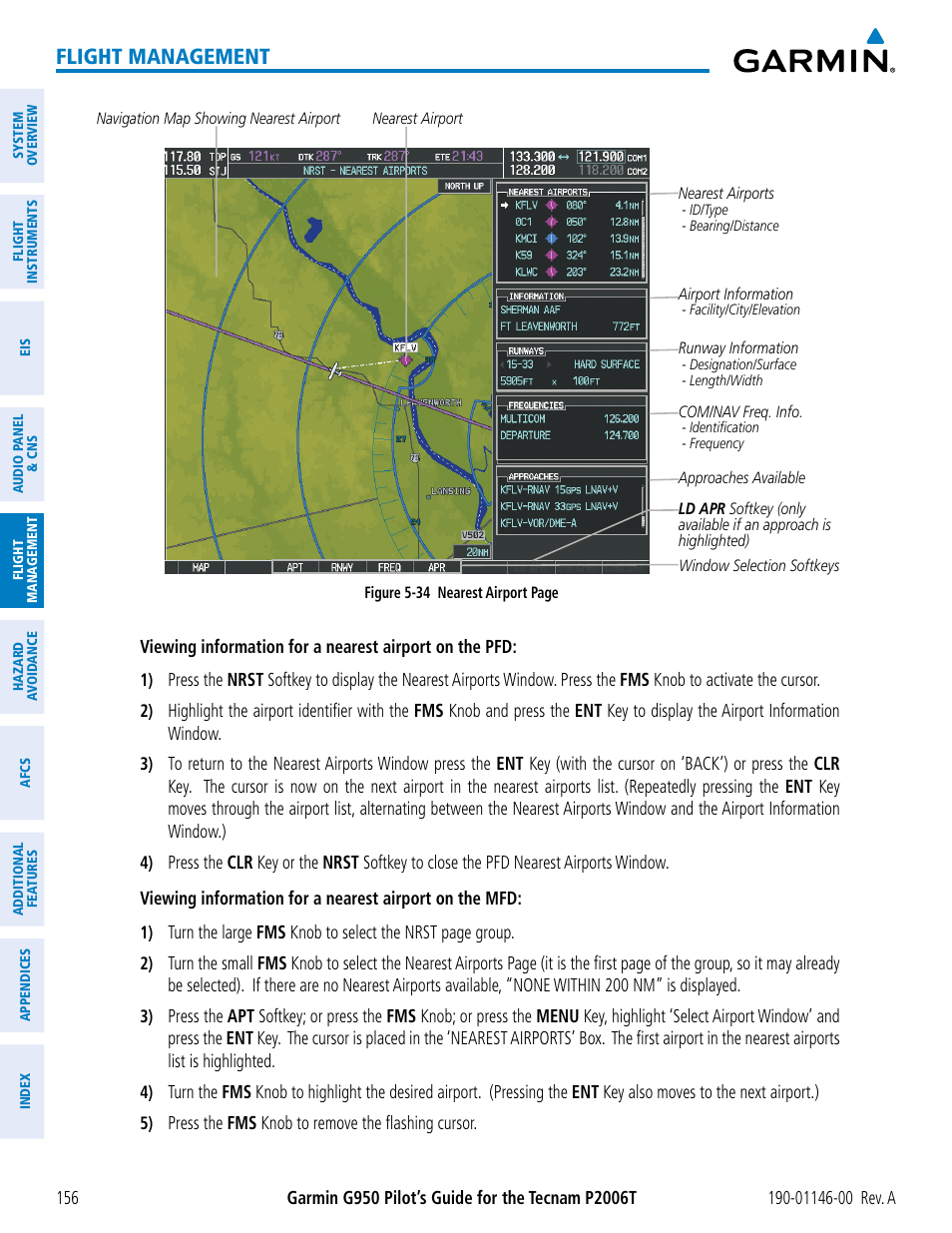Click the KLWC identifier in nearest list
Viewport: 952px width, 1233px height.
coord(526,272)
